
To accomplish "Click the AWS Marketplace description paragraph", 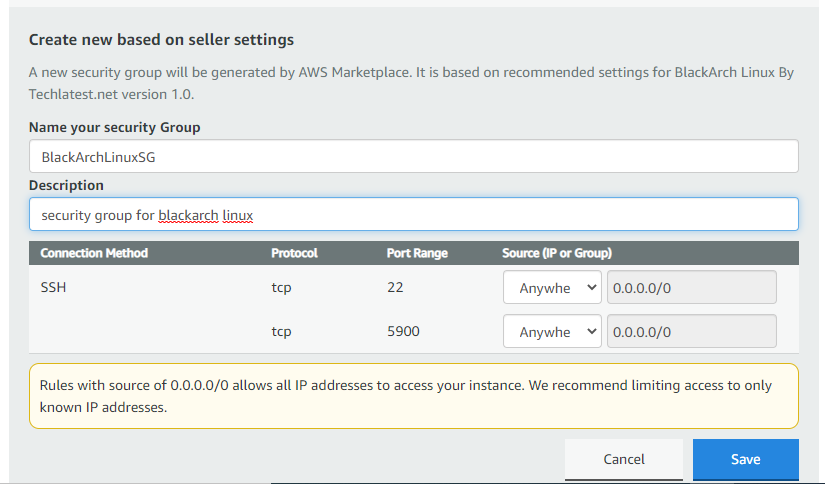I will (411, 83).
